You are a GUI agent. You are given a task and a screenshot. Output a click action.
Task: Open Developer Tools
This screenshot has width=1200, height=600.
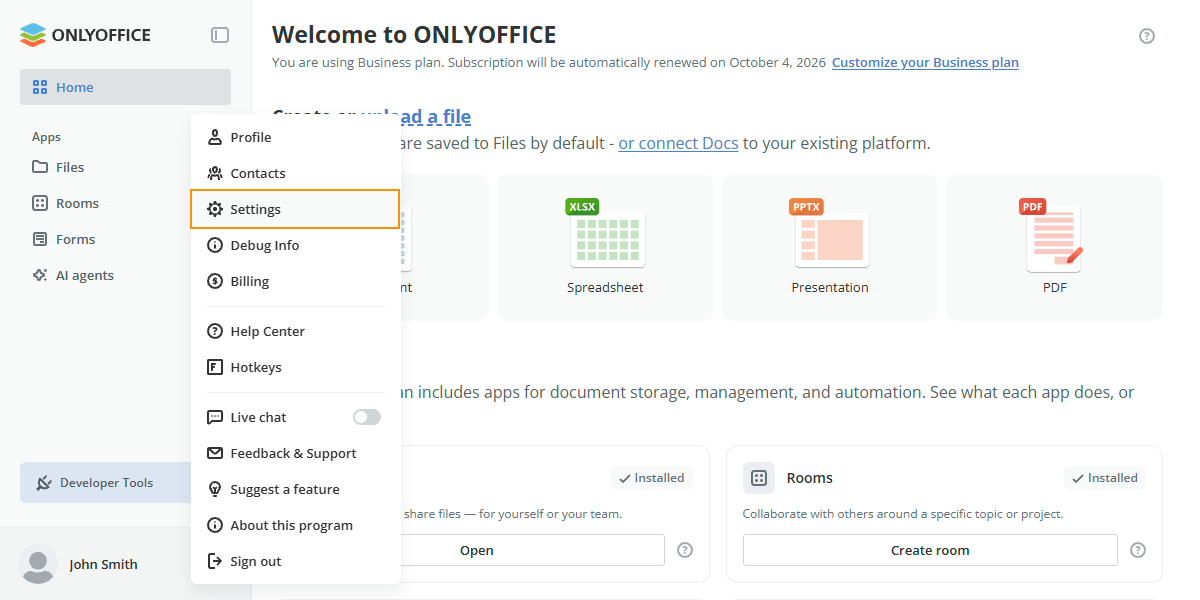[x=105, y=483]
